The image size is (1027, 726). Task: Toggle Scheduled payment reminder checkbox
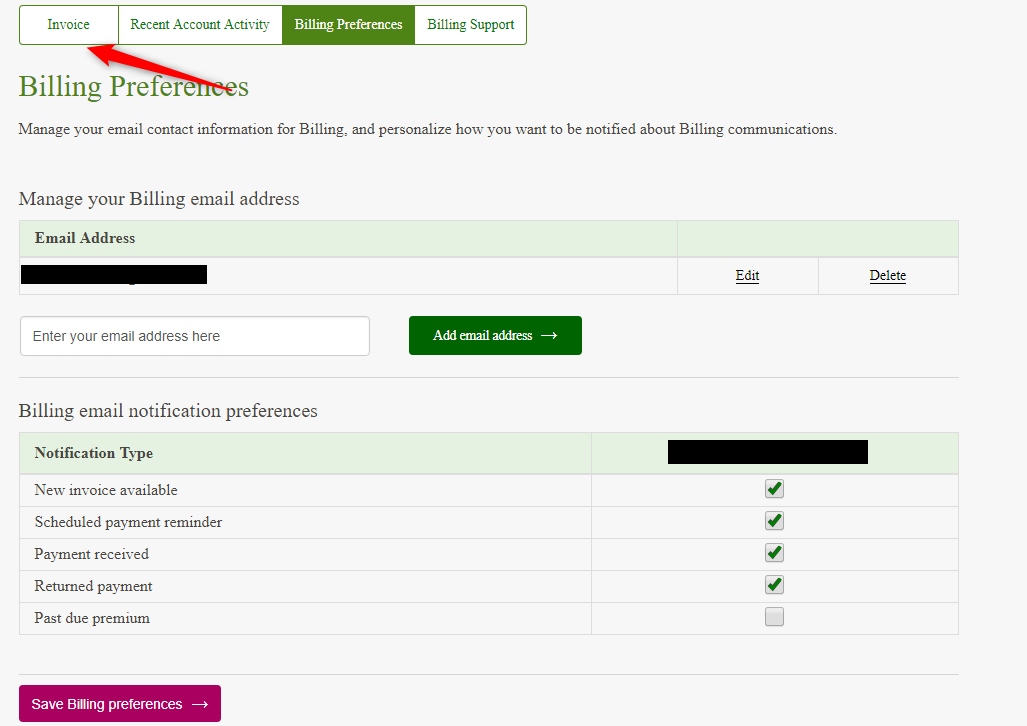point(774,521)
